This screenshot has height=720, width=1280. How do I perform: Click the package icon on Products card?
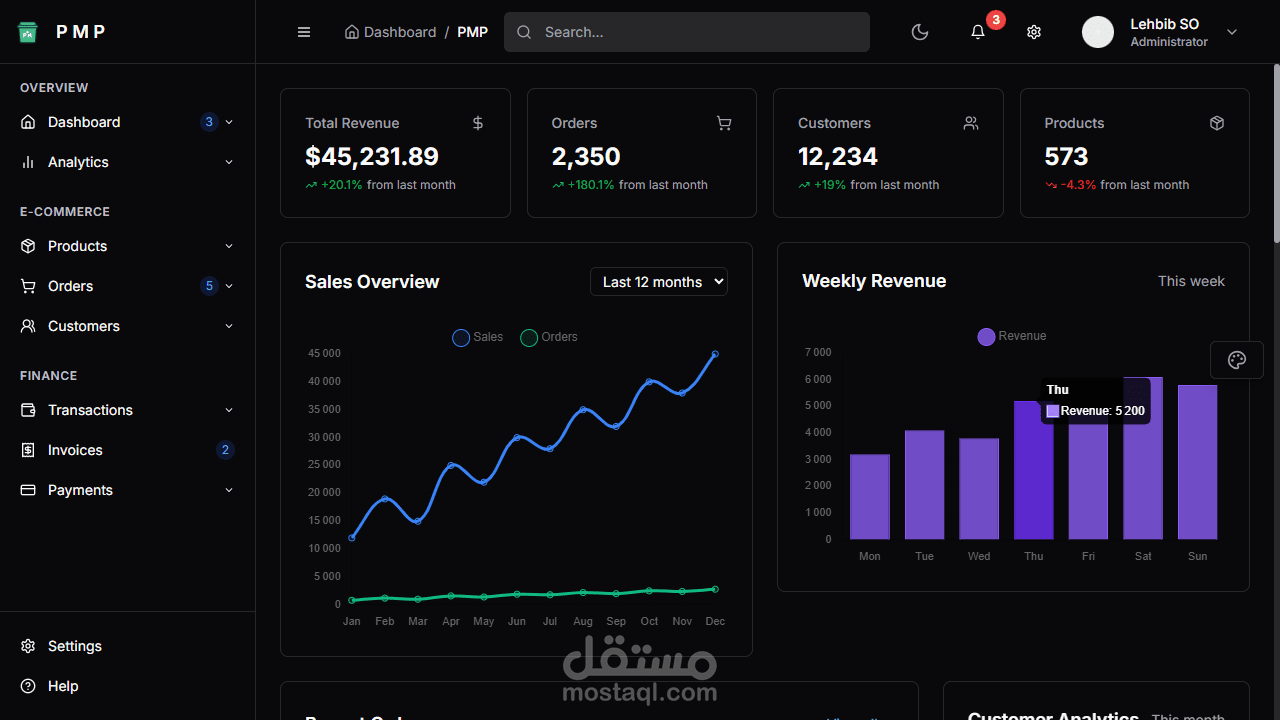tap(1216, 123)
